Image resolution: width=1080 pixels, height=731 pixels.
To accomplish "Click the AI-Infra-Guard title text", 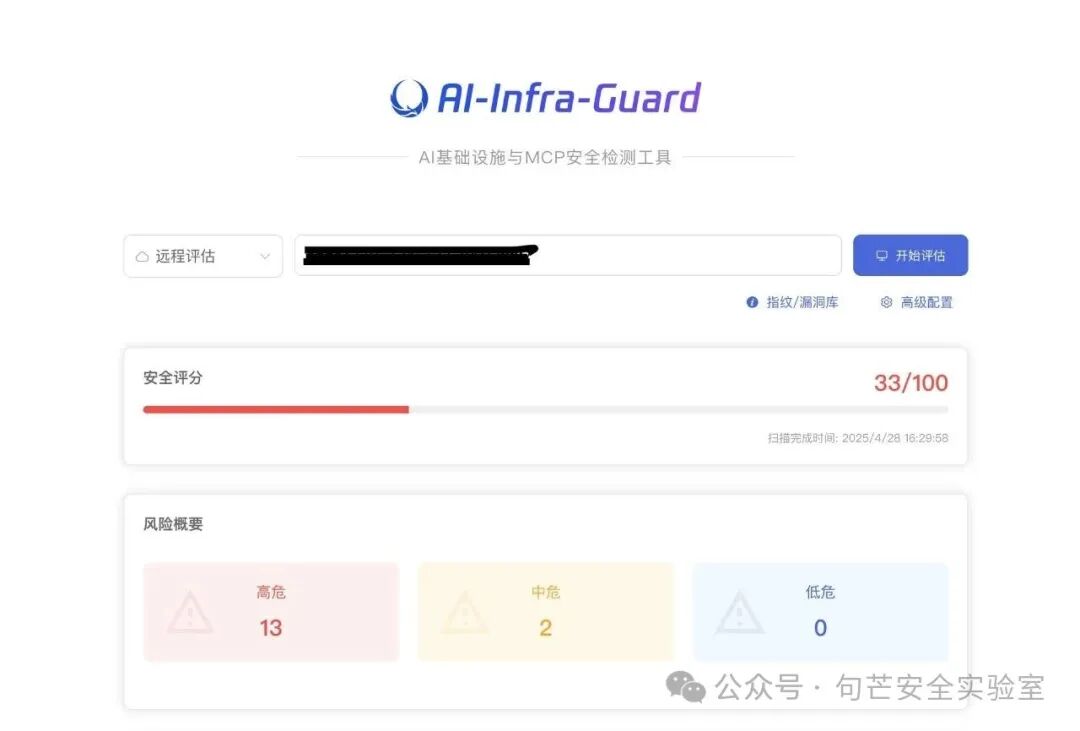I will tap(570, 98).
